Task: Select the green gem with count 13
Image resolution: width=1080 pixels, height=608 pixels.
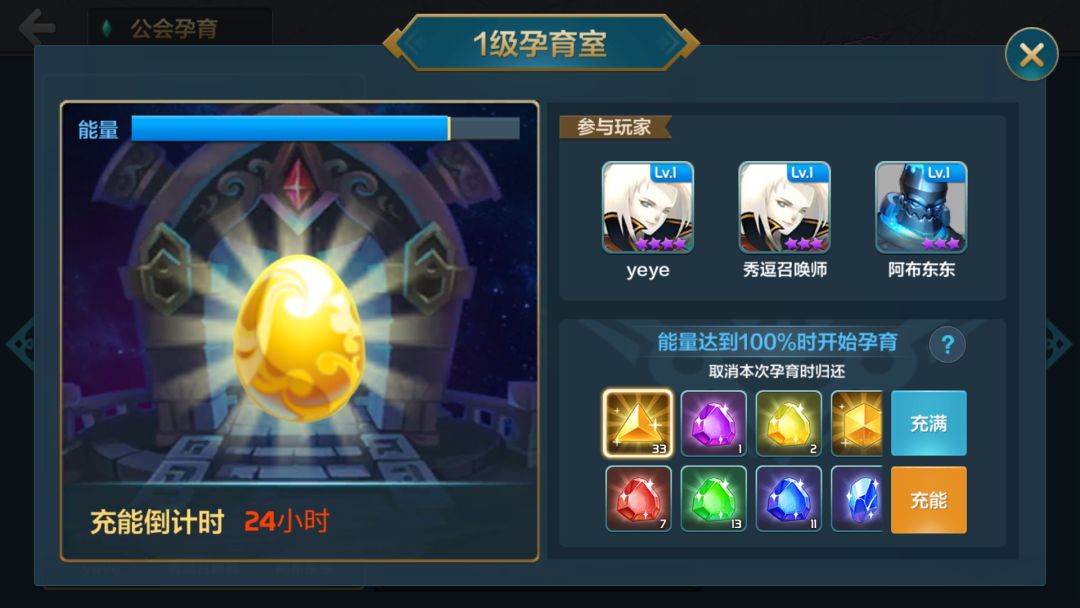Action: pyautogui.click(x=714, y=499)
